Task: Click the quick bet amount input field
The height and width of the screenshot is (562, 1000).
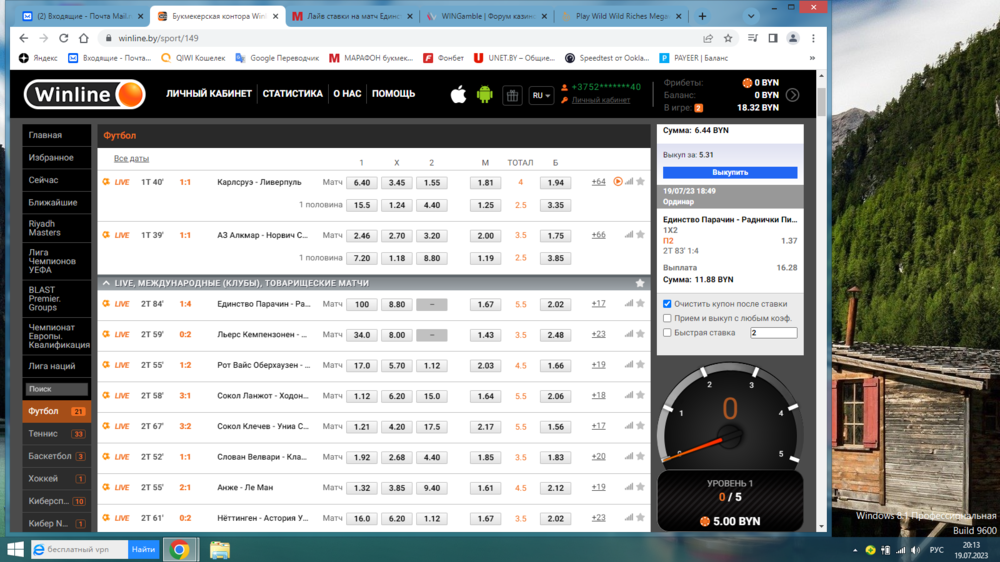Action: coord(773,333)
